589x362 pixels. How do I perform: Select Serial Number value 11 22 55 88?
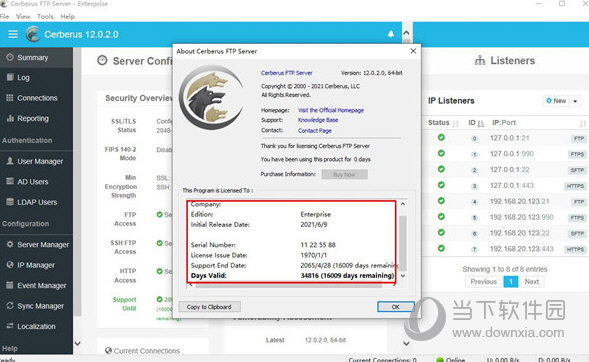tap(318, 245)
